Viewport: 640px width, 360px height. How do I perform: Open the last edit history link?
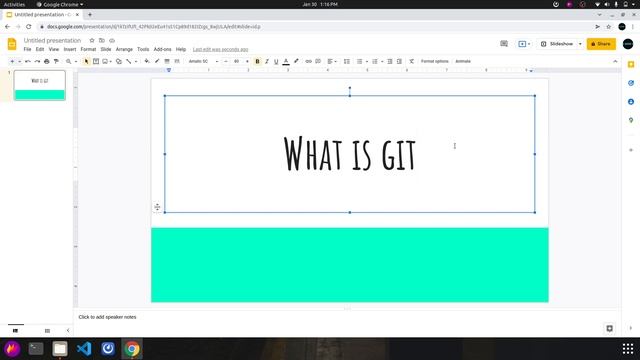tap(220, 49)
